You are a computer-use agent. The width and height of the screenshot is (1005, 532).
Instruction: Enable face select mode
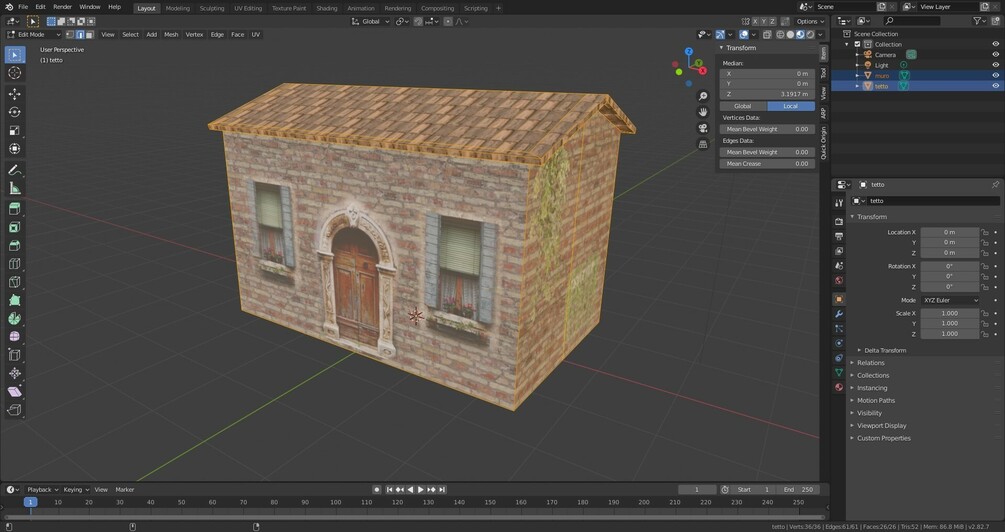pyautogui.click(x=90, y=35)
